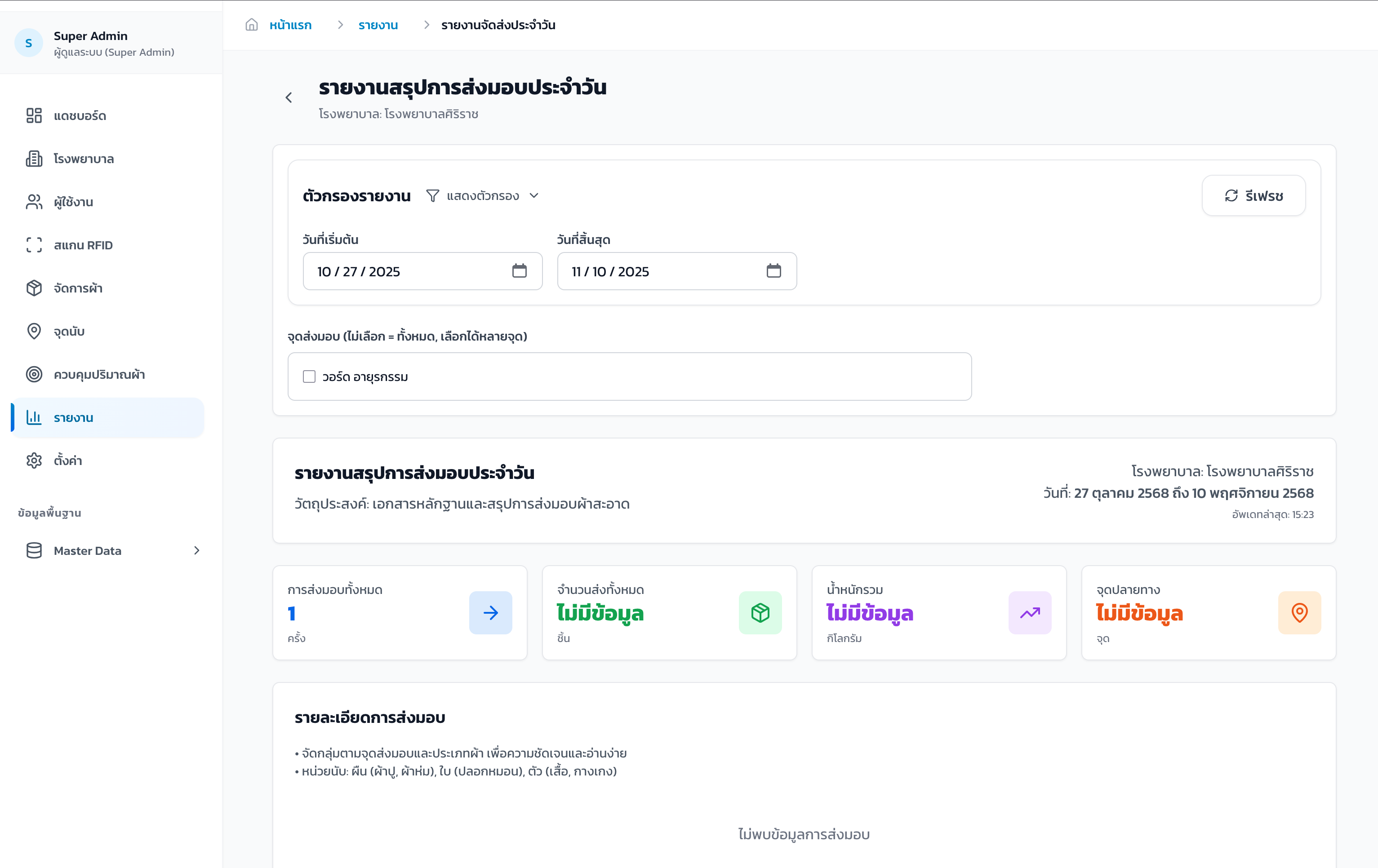Open the ควบคุมปริมาณผ้า sidebar item
The width and height of the screenshot is (1378, 868).
point(99,374)
